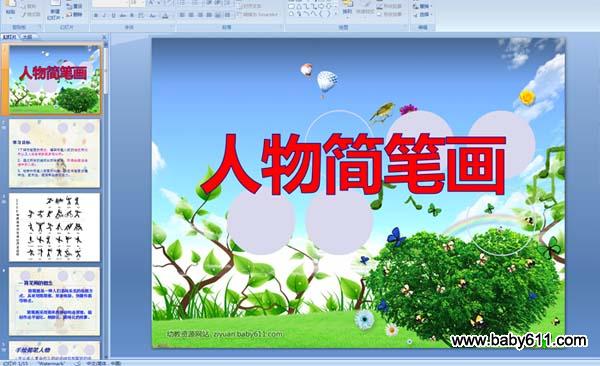600x366 pixels.
Task: Click the Replace button in the editing group
Action: coord(422,7)
